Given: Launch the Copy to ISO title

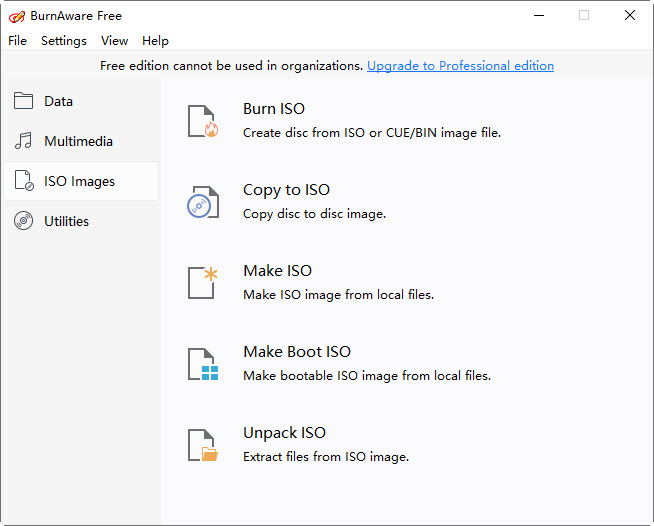Looking at the screenshot, I should click(x=286, y=190).
